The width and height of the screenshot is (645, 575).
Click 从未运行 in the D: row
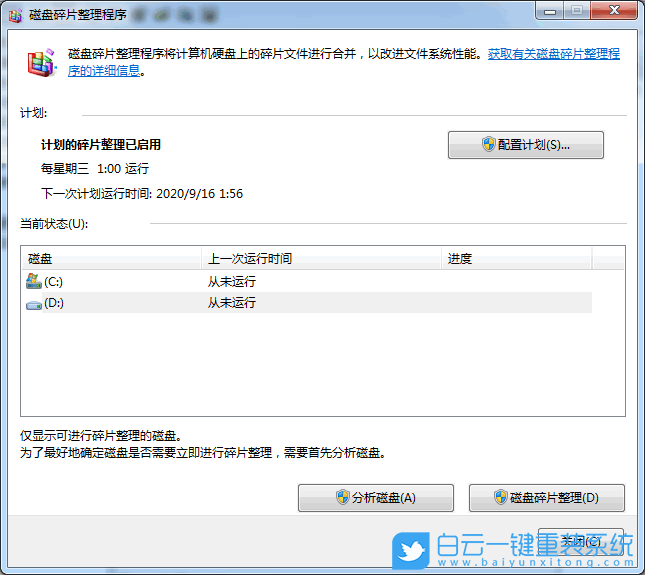(x=232, y=303)
